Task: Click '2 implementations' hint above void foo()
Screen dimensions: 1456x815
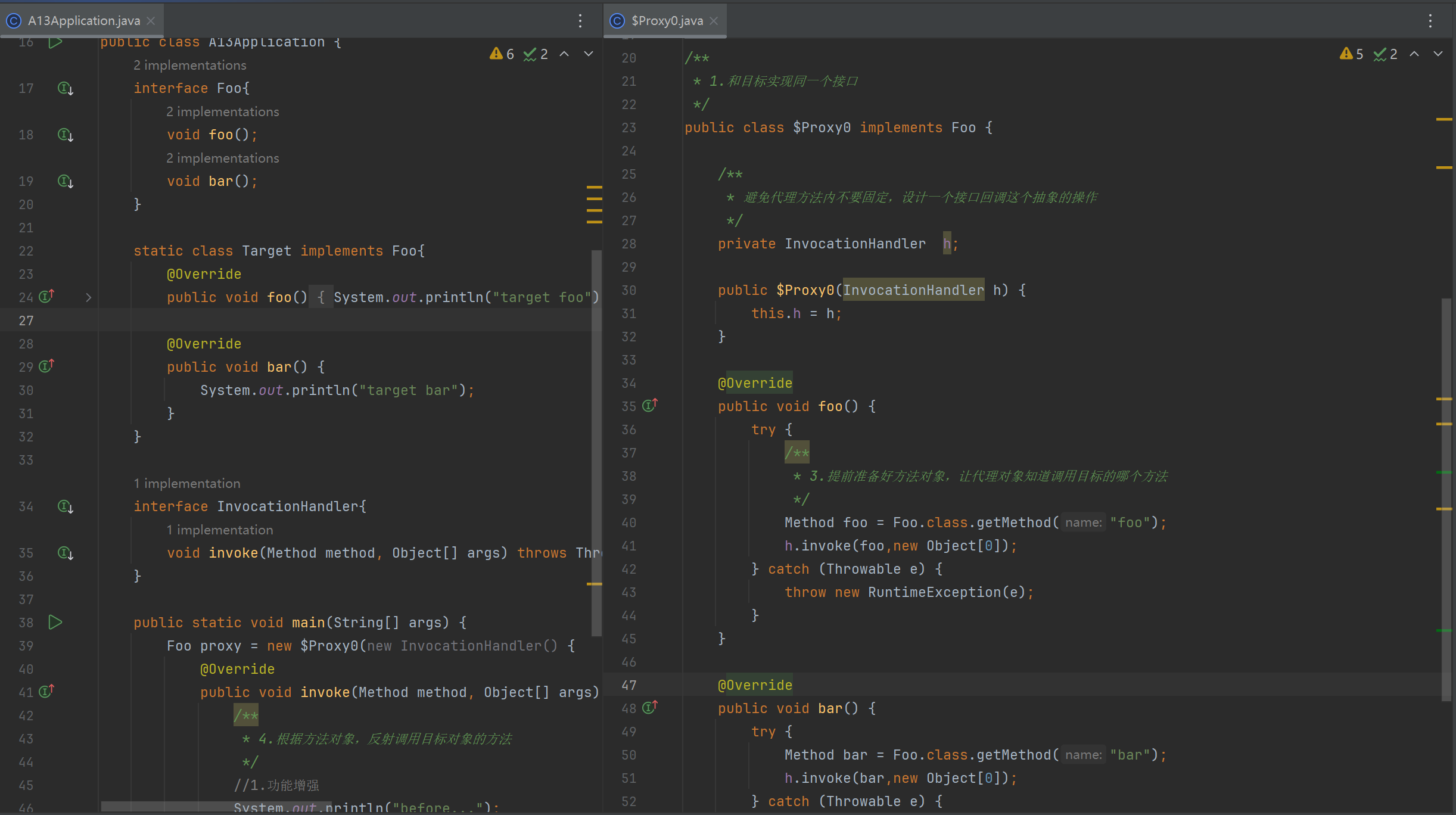Action: pyautogui.click(x=222, y=111)
